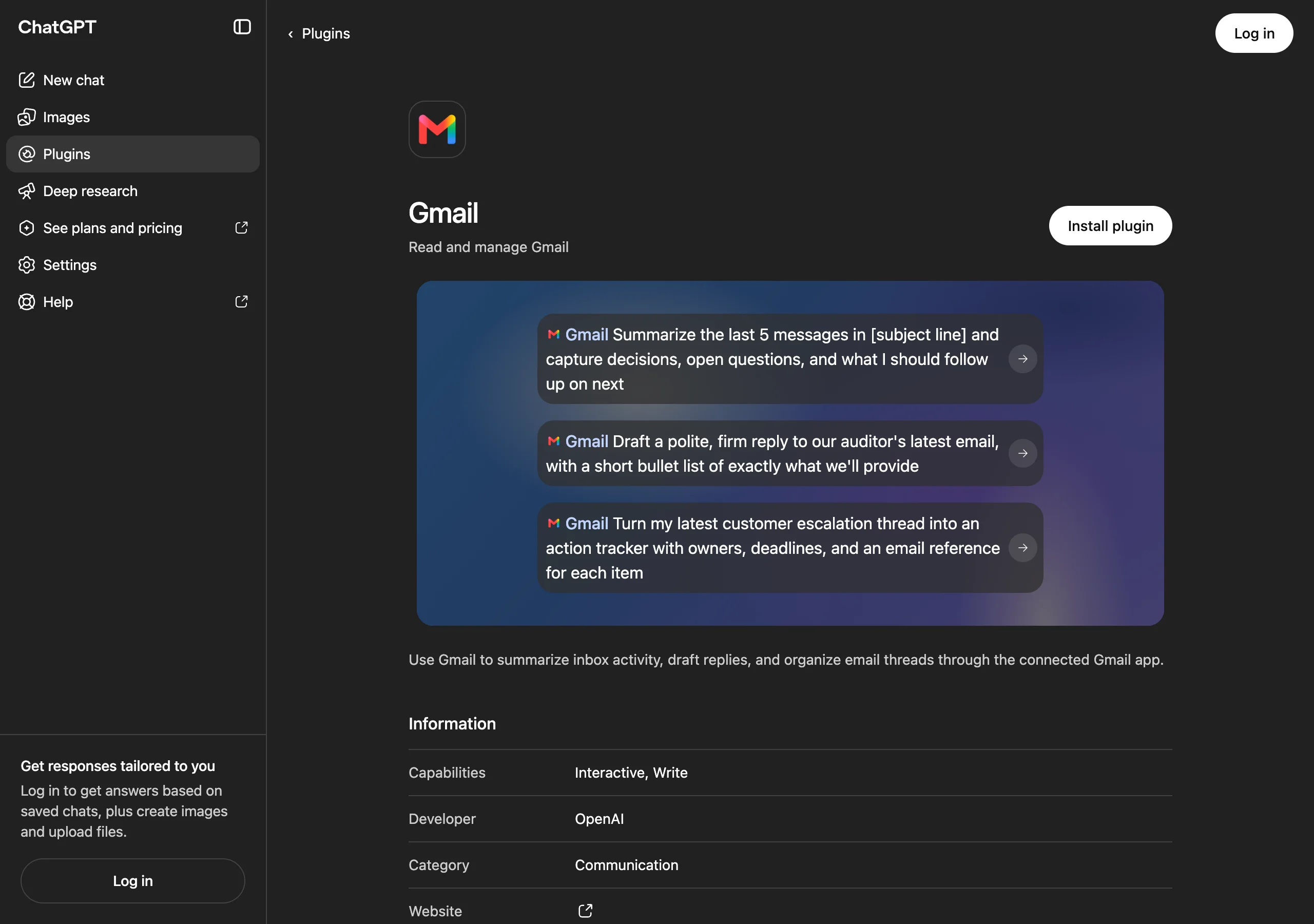
Task: Click the Install plugin button
Action: point(1110,226)
